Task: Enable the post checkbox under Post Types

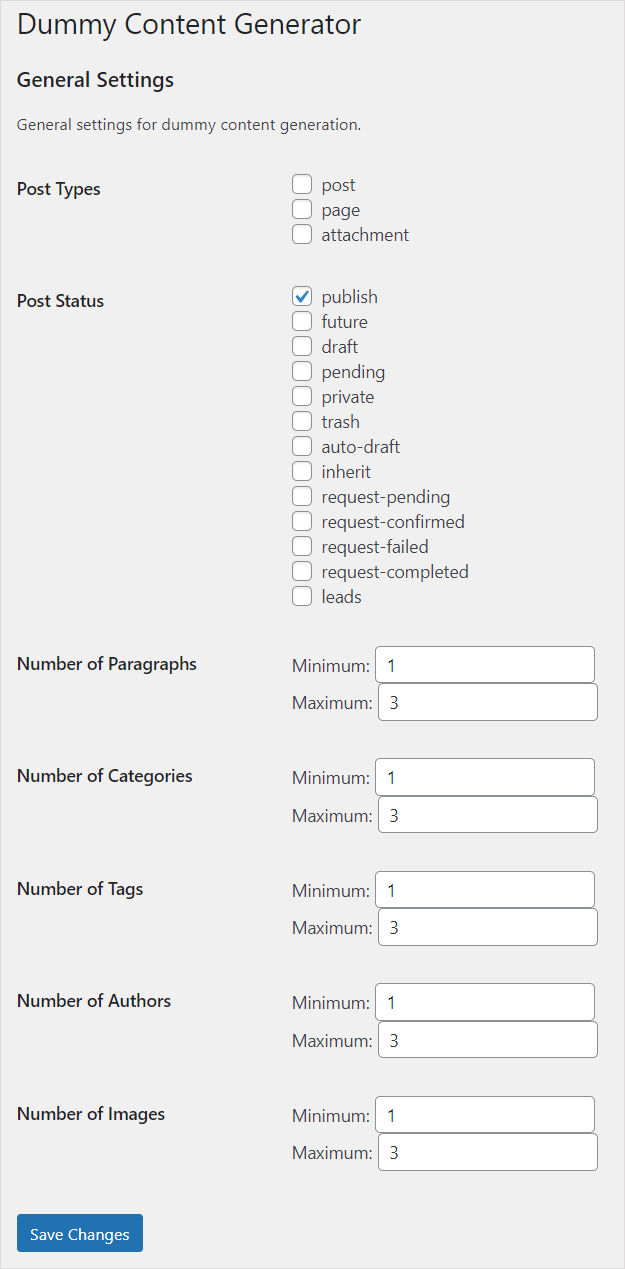Action: coord(302,184)
